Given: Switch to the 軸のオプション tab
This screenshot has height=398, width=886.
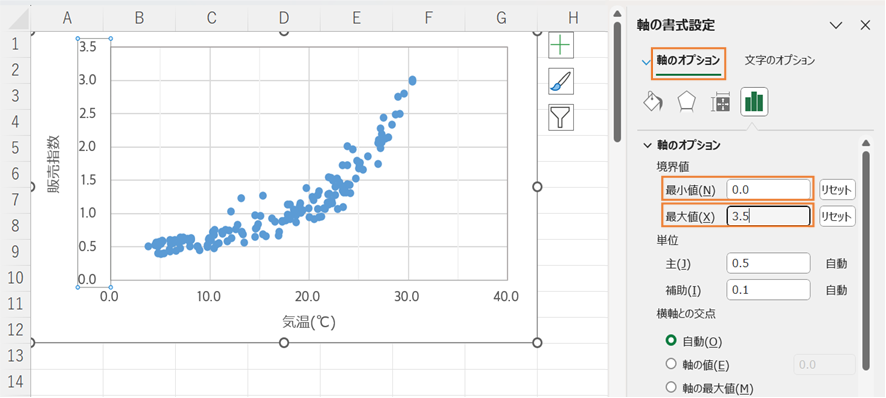Looking at the screenshot, I should (688, 60).
